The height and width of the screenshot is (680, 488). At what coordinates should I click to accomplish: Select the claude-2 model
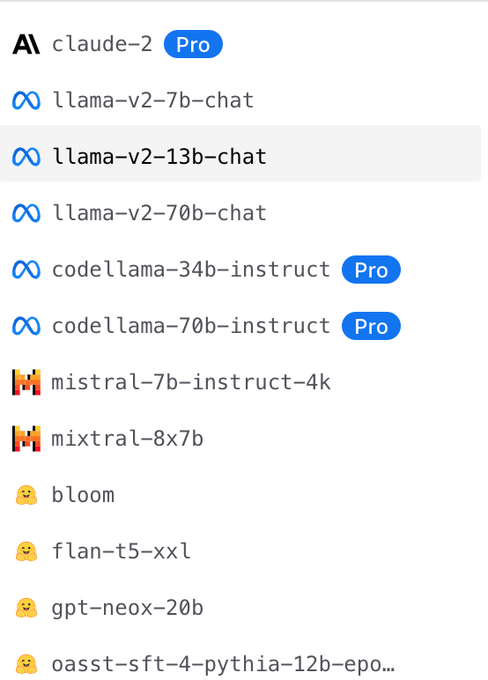(x=240, y=44)
